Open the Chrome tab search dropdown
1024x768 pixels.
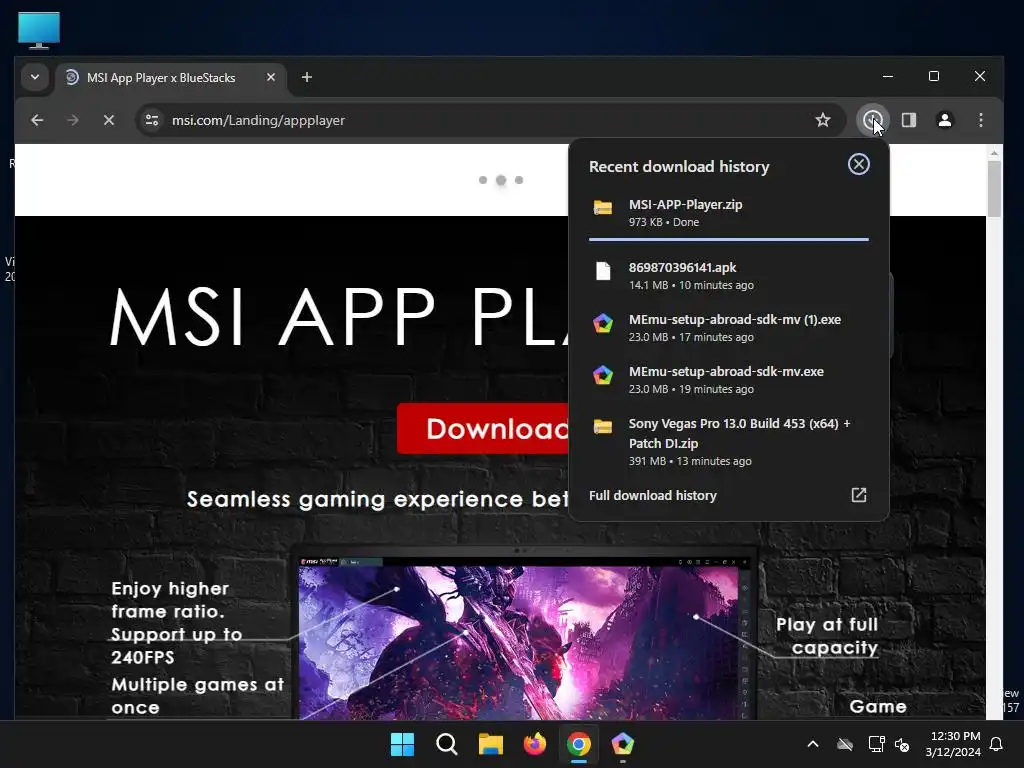[35, 77]
